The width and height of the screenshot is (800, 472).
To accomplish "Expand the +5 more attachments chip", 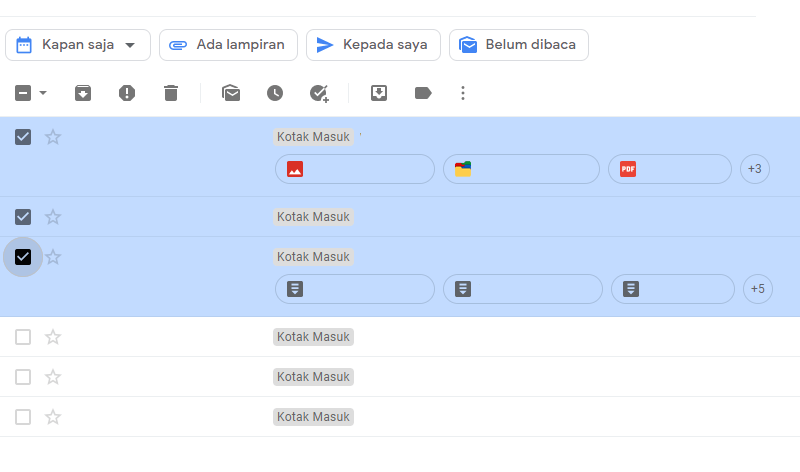I will pyautogui.click(x=758, y=289).
